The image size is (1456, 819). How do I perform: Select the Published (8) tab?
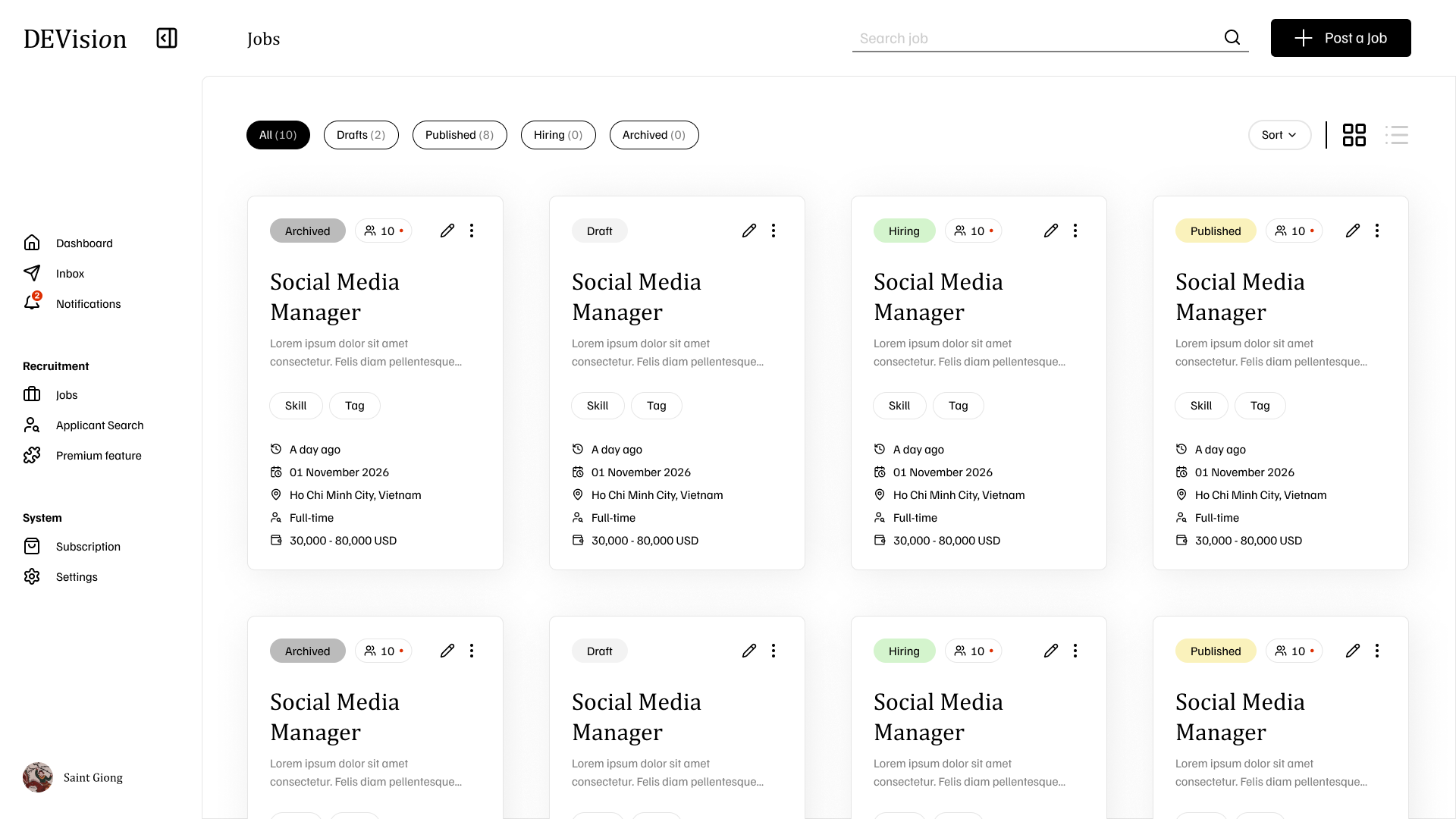point(459,135)
